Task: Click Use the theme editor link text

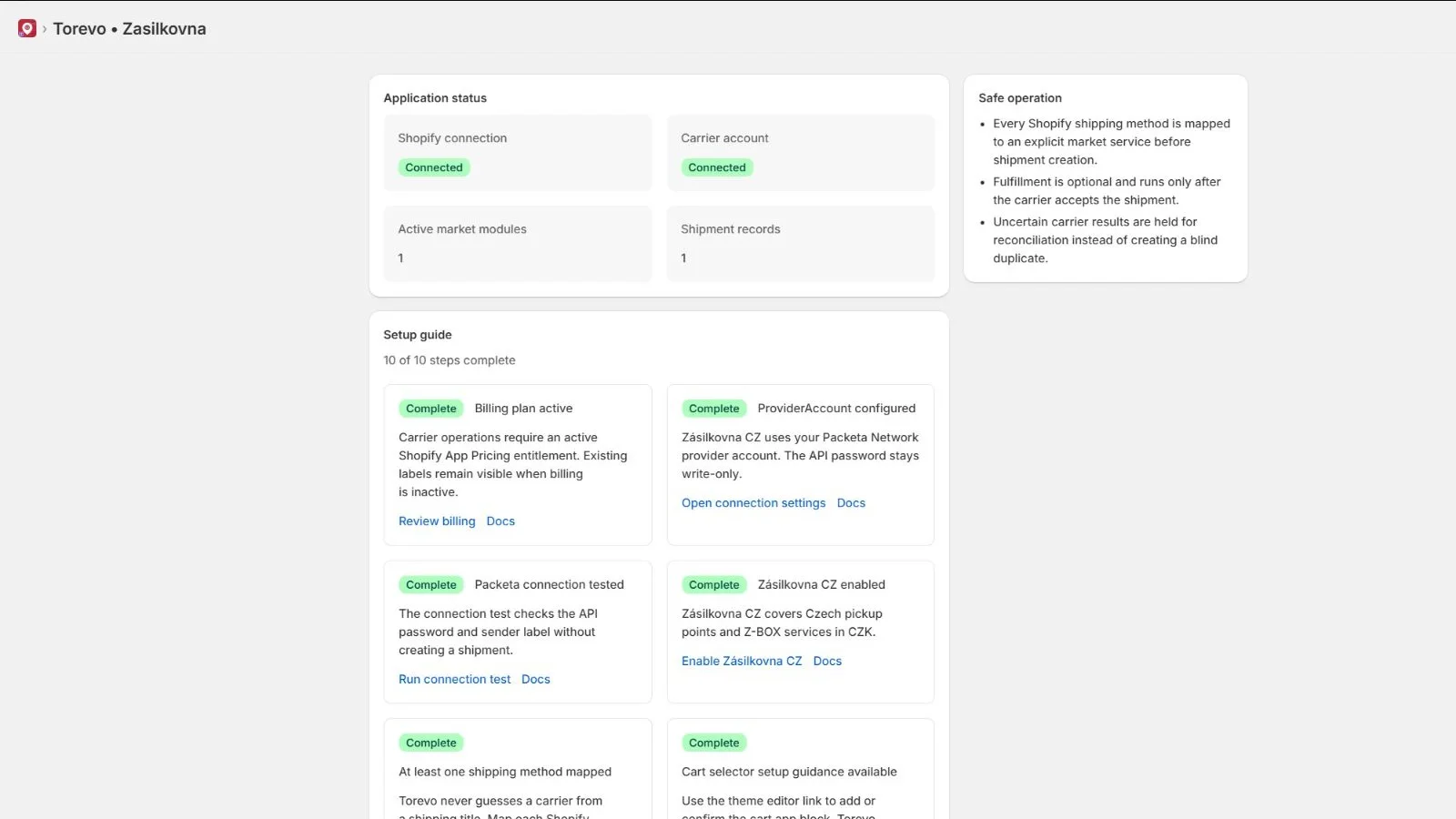Action: click(x=778, y=808)
